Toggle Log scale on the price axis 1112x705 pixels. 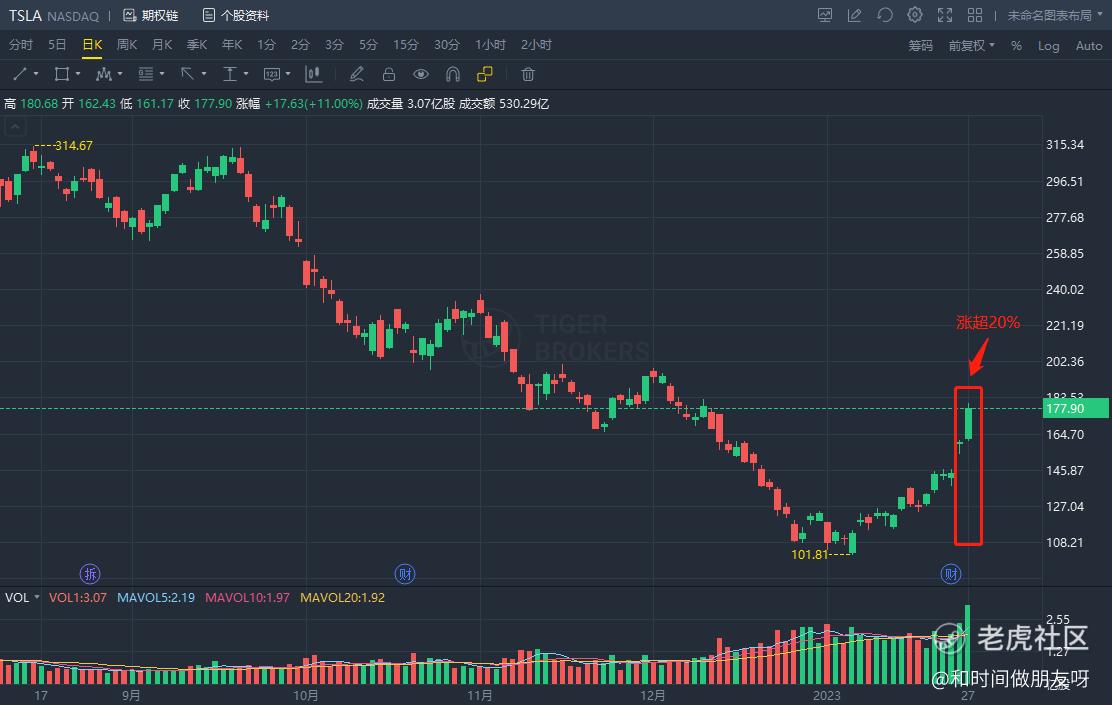point(1048,45)
